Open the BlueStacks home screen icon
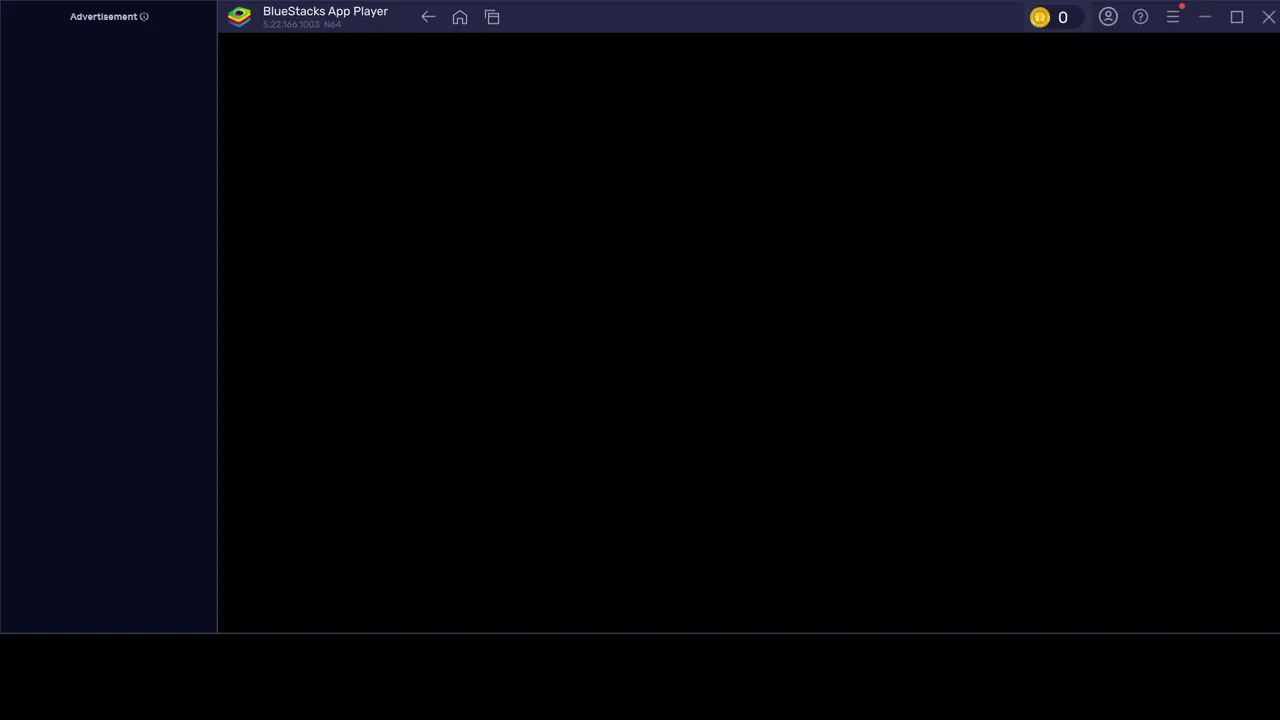 click(460, 17)
